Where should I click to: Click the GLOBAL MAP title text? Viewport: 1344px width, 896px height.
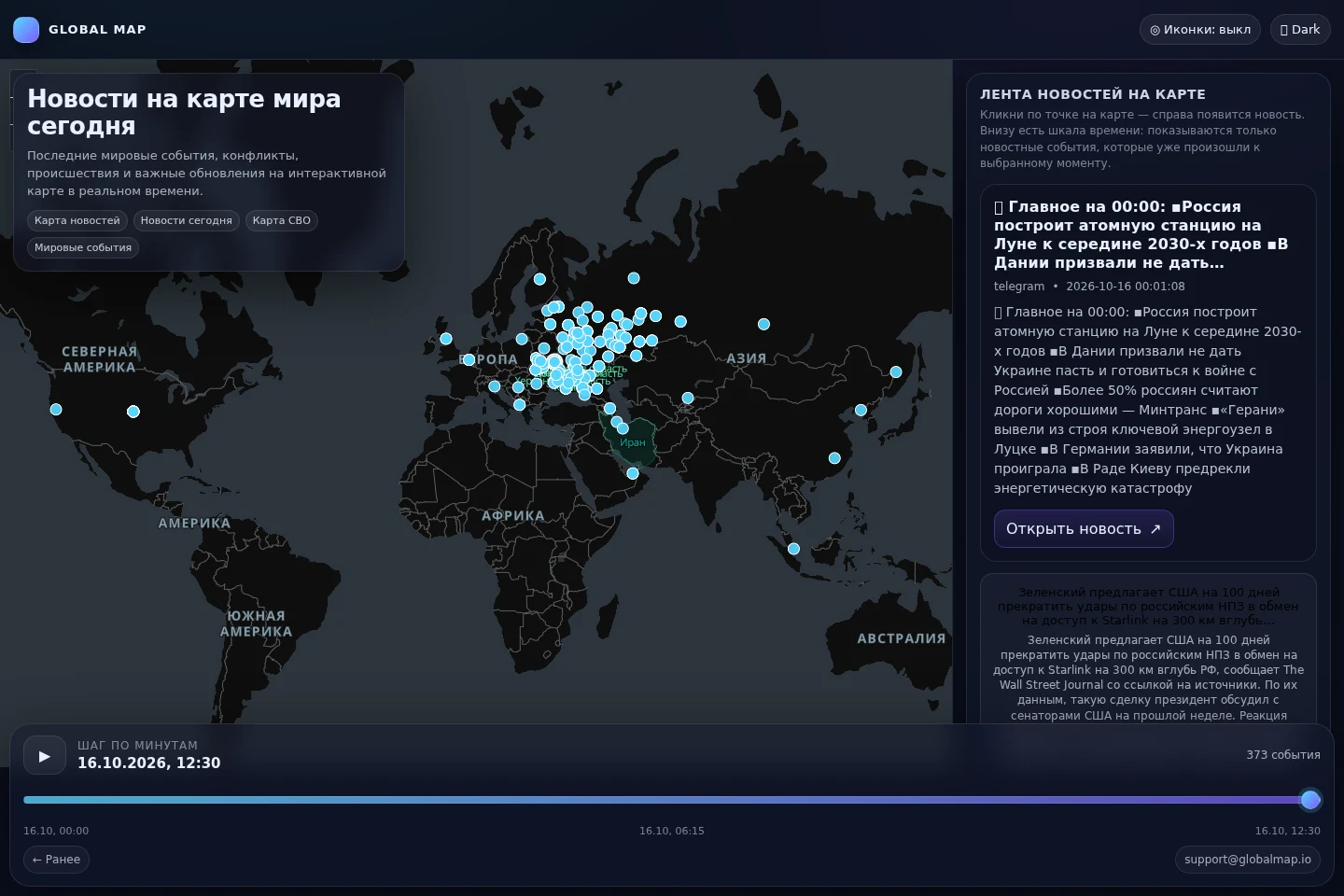pyautogui.click(x=97, y=30)
